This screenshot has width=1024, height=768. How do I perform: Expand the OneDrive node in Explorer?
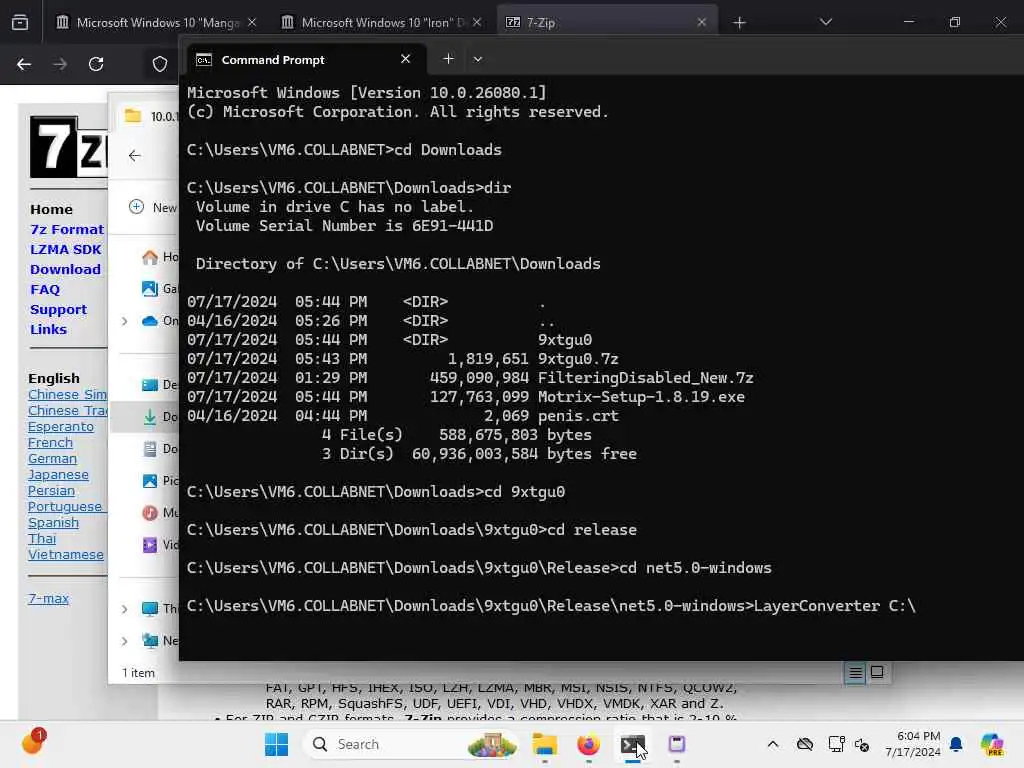point(124,321)
